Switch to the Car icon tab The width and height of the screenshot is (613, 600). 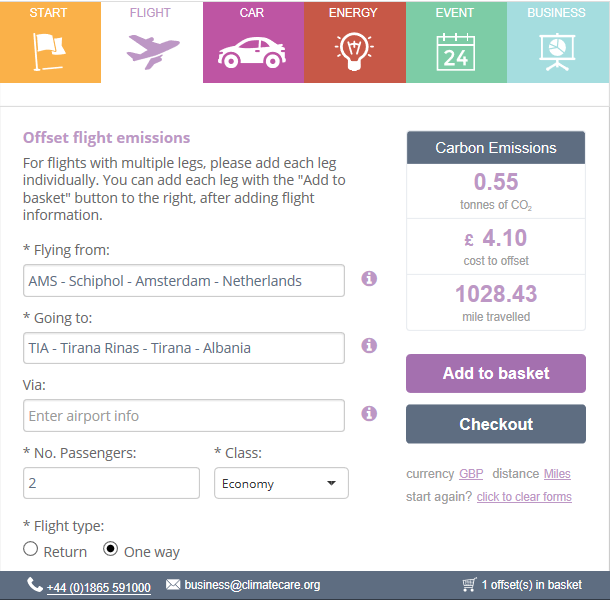[x=252, y=53]
